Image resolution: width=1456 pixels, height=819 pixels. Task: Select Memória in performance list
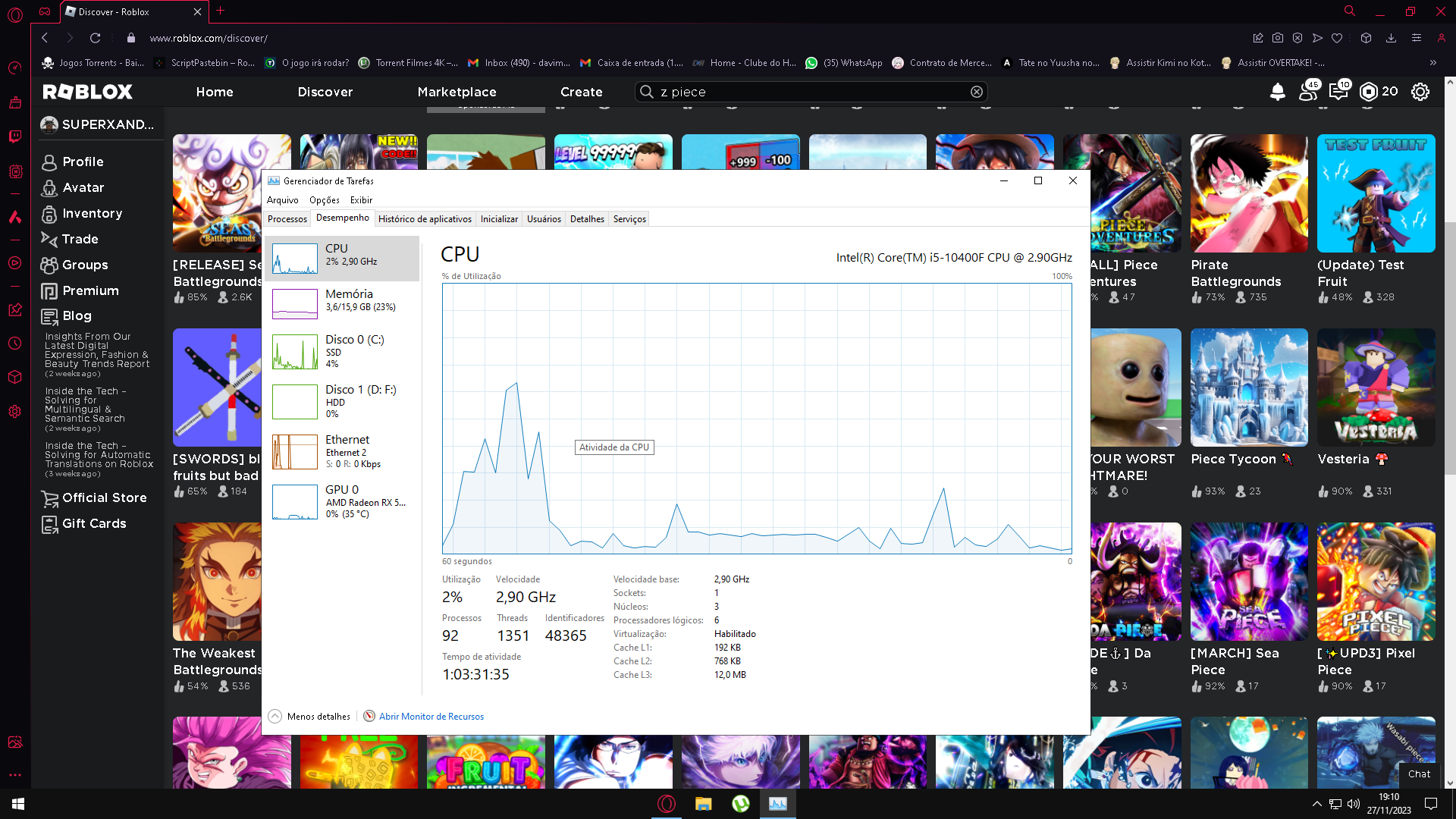click(x=342, y=304)
